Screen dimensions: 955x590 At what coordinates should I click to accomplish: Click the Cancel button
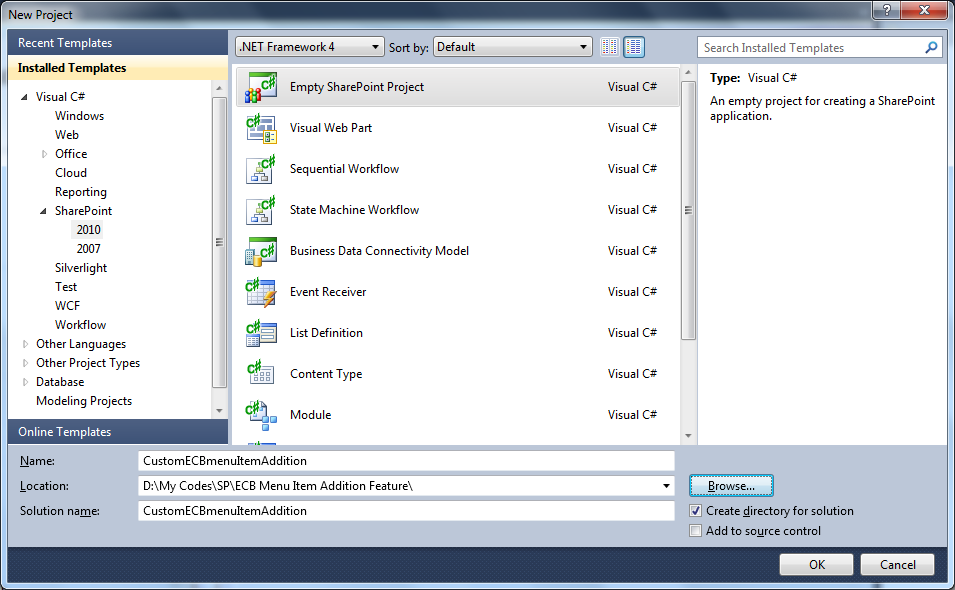(897, 564)
